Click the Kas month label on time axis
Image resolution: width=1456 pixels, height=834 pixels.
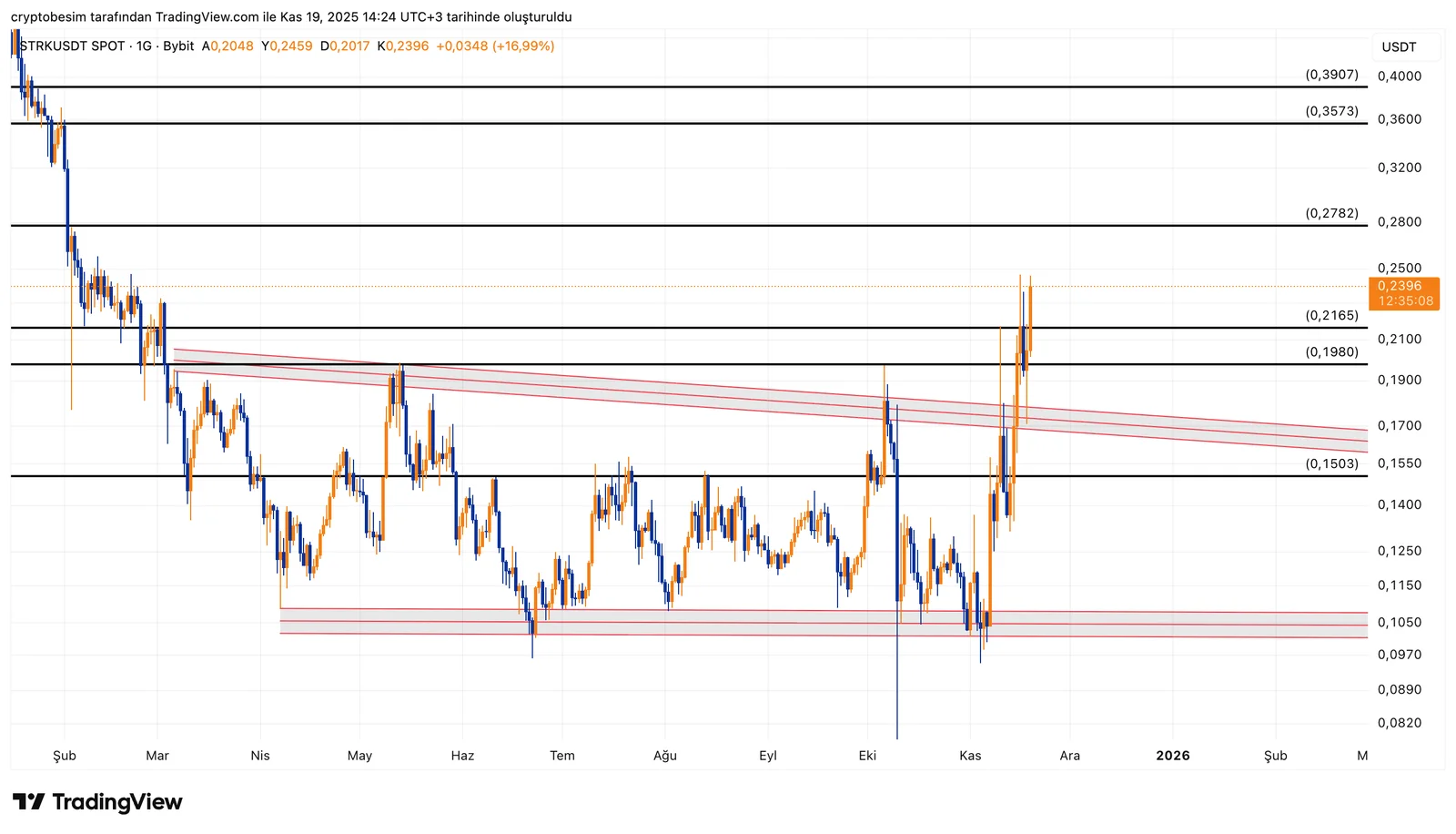970,756
